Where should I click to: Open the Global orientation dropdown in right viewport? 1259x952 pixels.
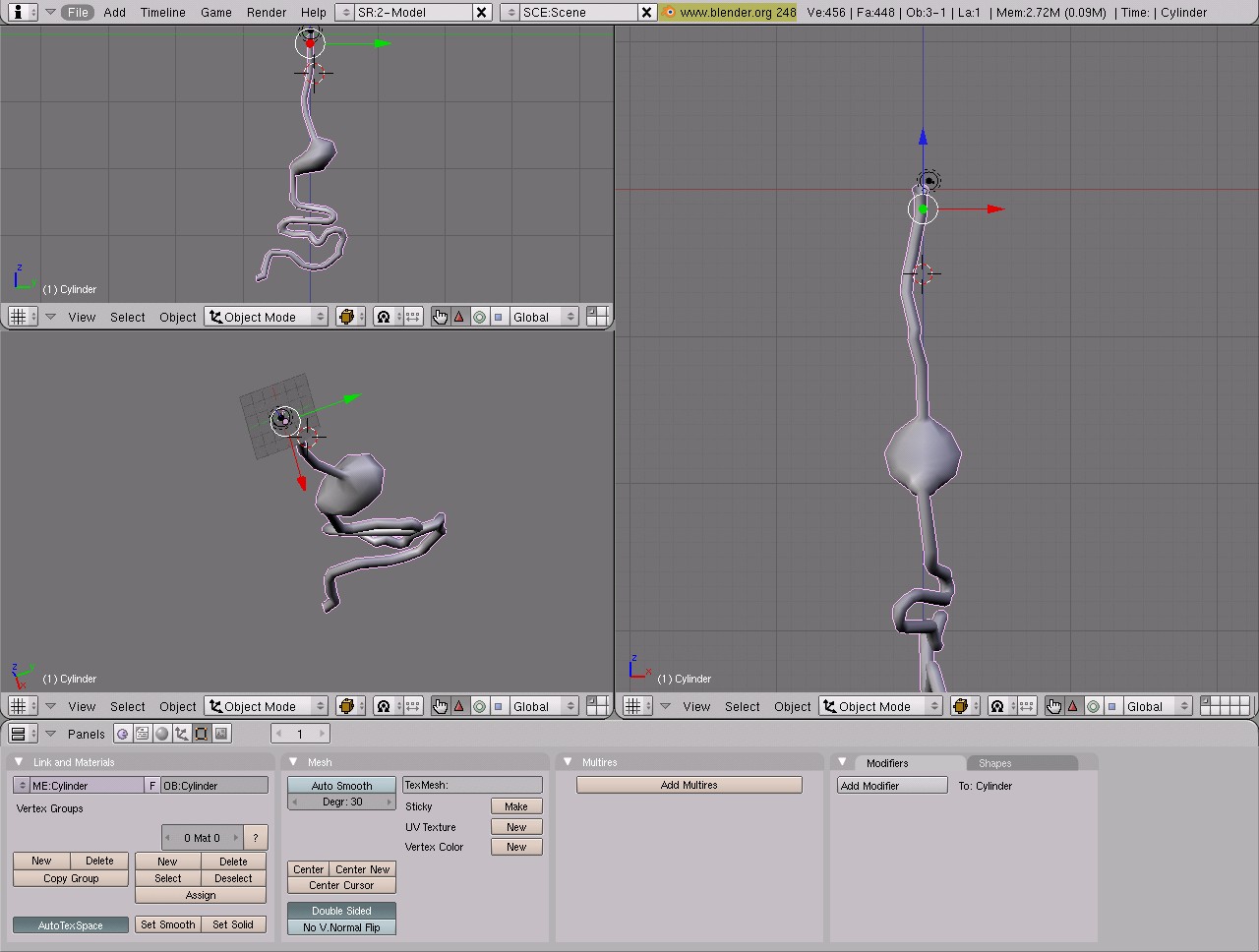coord(1158,706)
